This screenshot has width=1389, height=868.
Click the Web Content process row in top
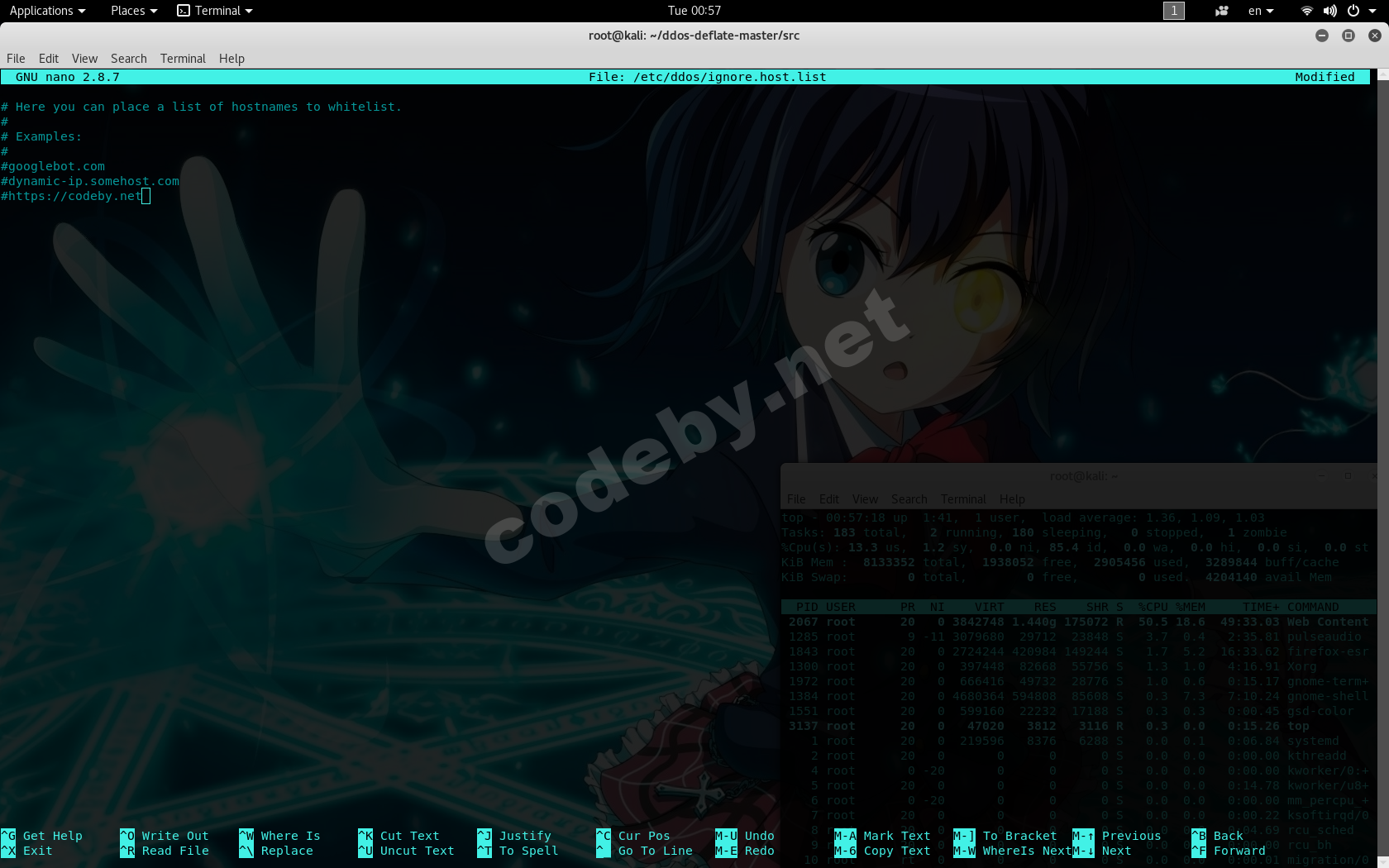click(1078, 622)
